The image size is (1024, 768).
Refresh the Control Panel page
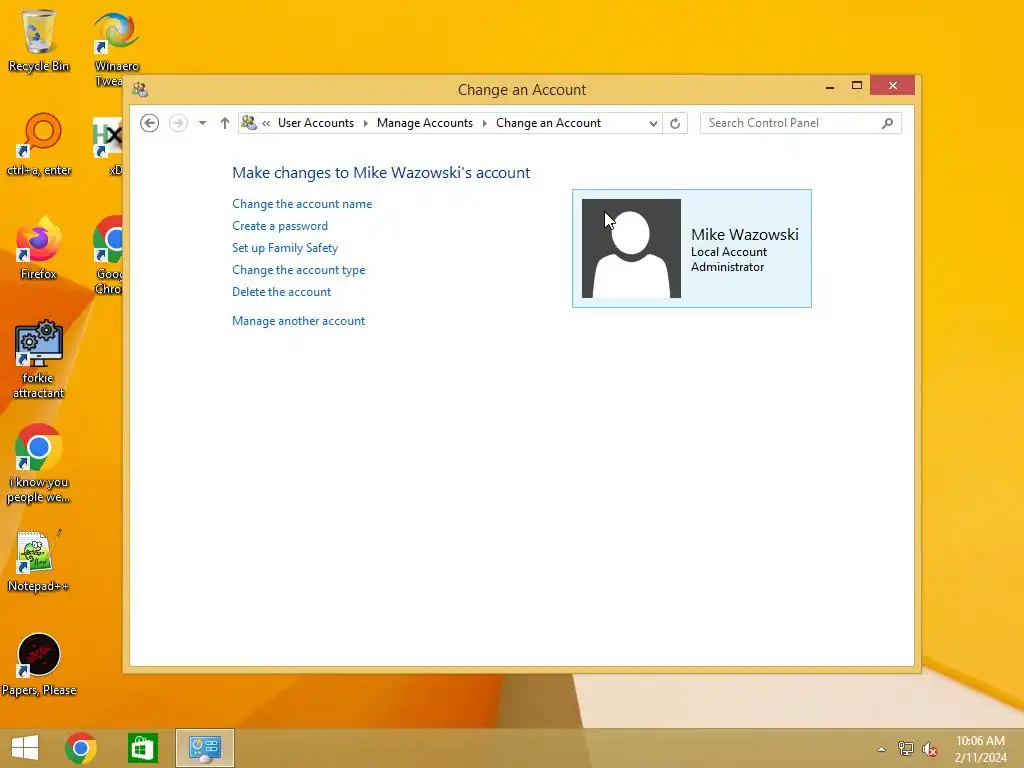point(675,123)
